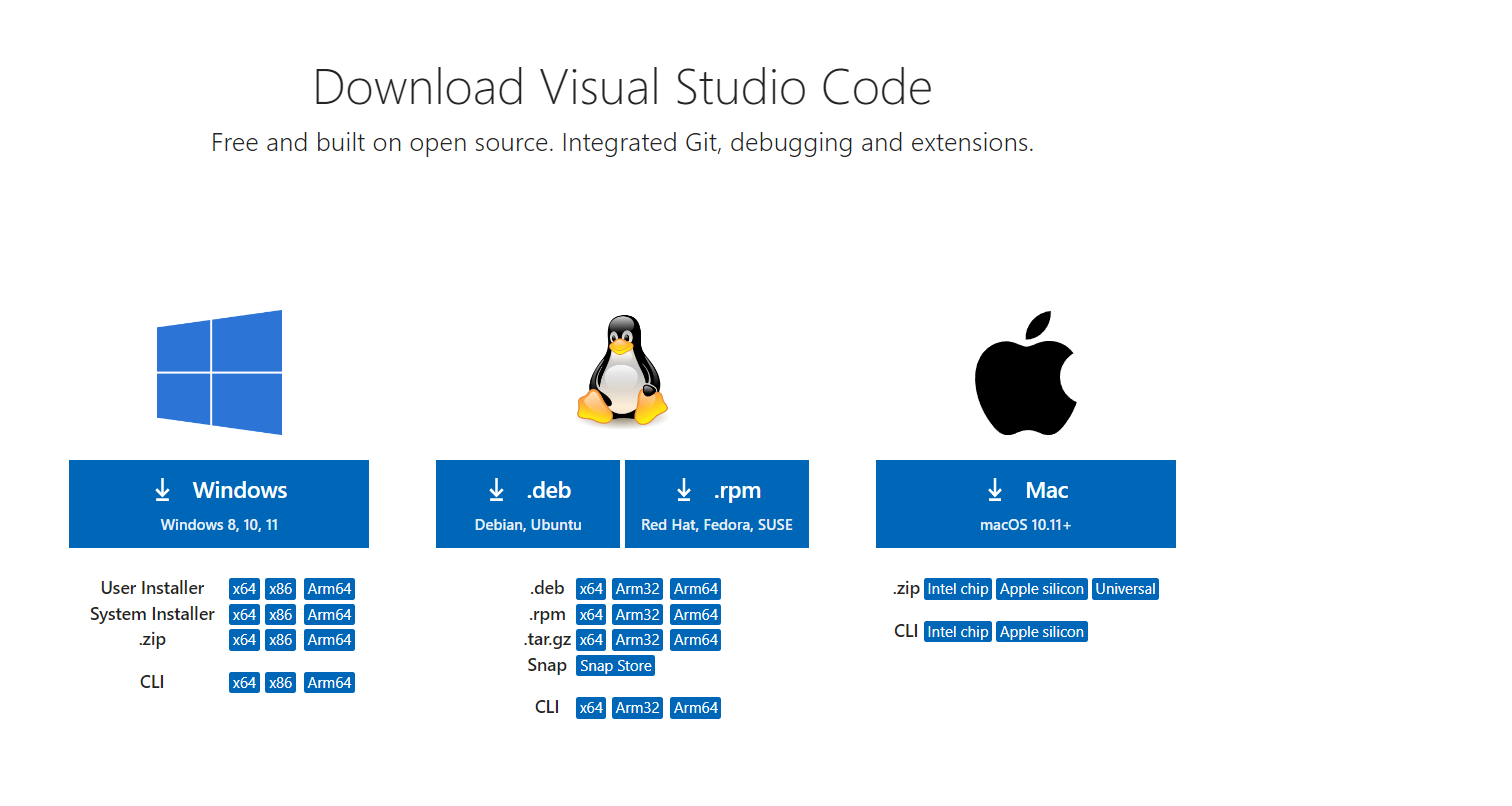
Task: Click the Linux Tux penguin icon
Action: click(x=622, y=371)
